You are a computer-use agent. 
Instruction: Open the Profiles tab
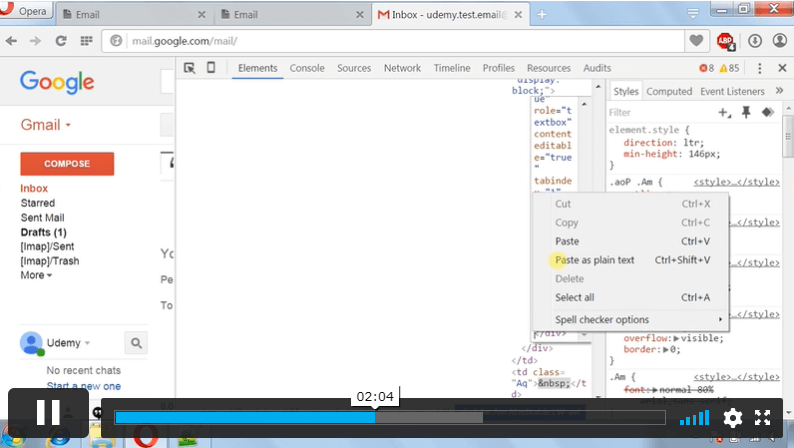coord(498,68)
